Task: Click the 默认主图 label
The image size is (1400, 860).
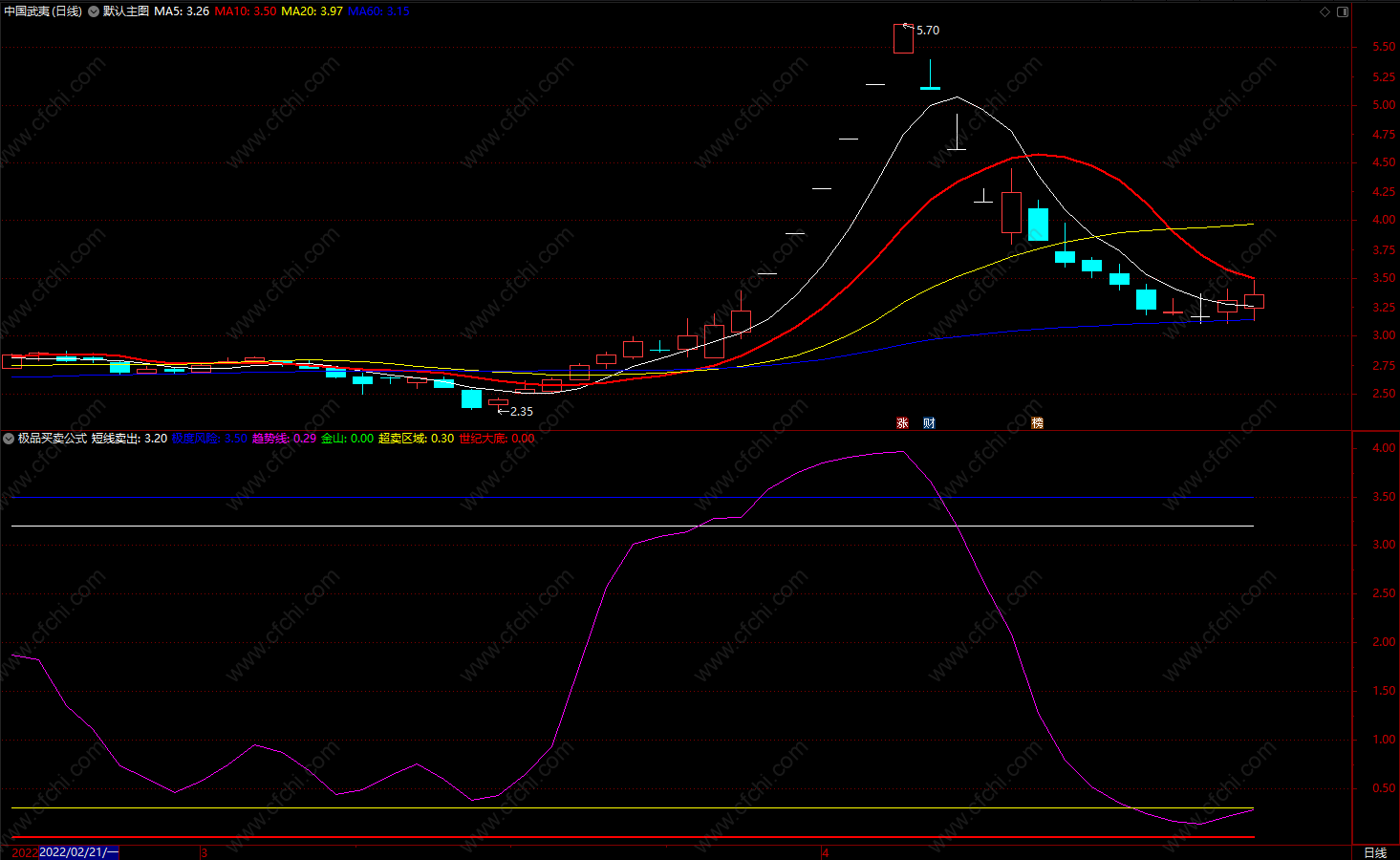Action: click(126, 11)
